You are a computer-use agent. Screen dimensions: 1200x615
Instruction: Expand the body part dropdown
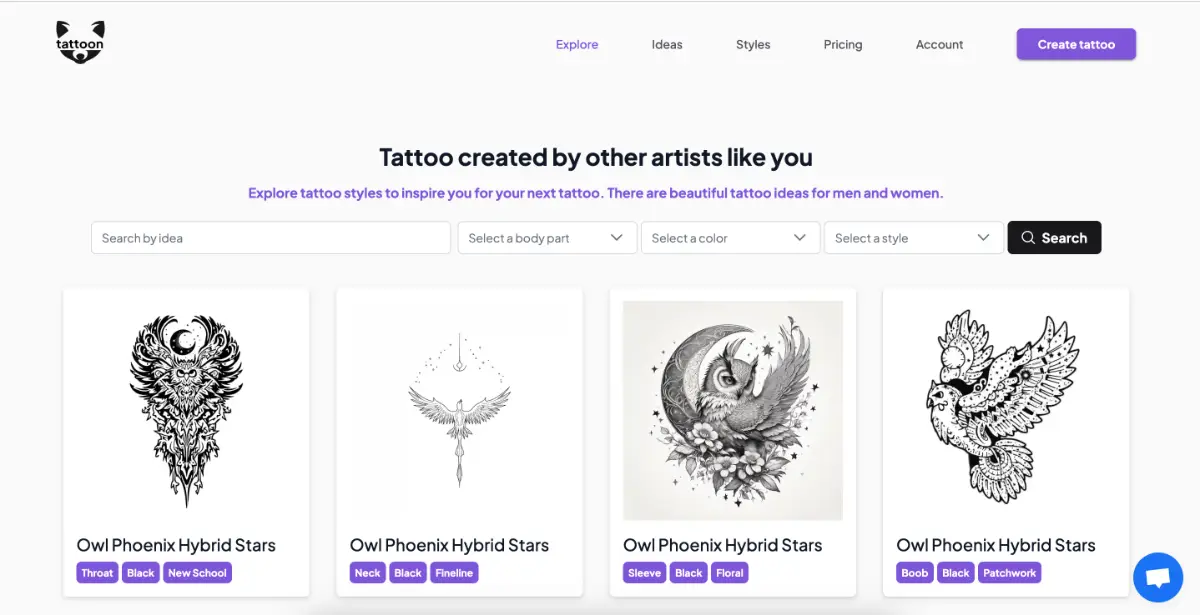(547, 238)
